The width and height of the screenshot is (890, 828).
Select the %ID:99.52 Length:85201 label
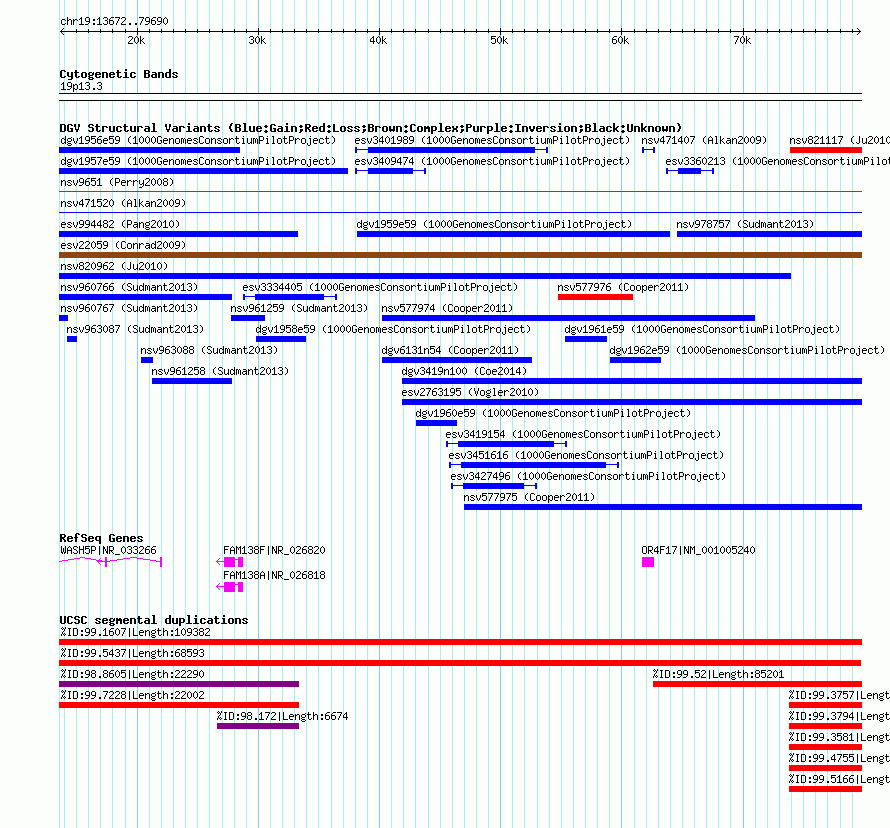[718, 674]
